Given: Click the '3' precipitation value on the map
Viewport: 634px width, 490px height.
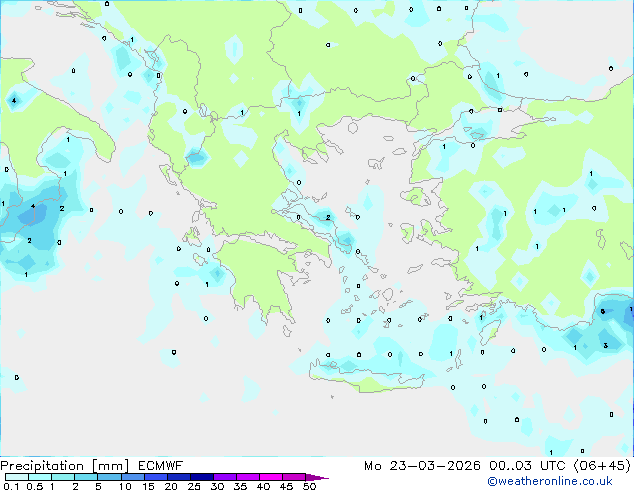Looking at the screenshot, I should (x=605, y=345).
